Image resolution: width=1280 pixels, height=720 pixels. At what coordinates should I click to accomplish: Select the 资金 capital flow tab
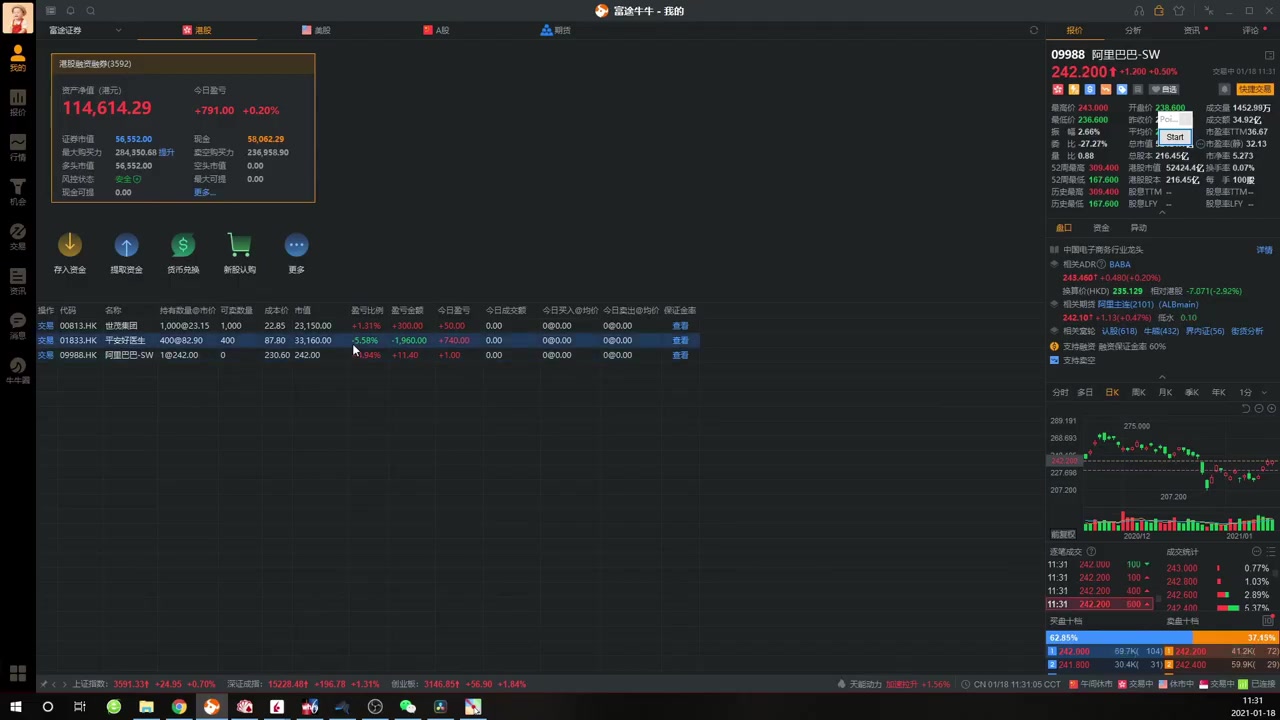[x=1101, y=228]
